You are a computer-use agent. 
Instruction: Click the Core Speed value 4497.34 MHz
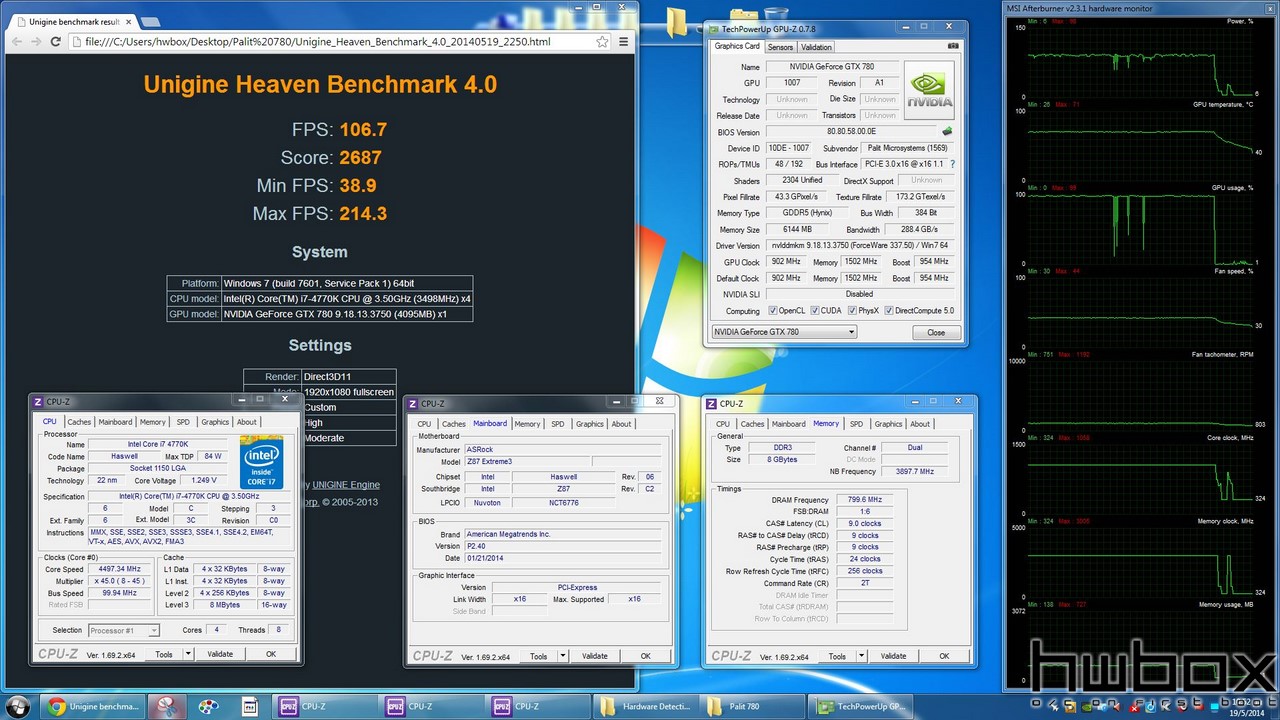(x=122, y=569)
